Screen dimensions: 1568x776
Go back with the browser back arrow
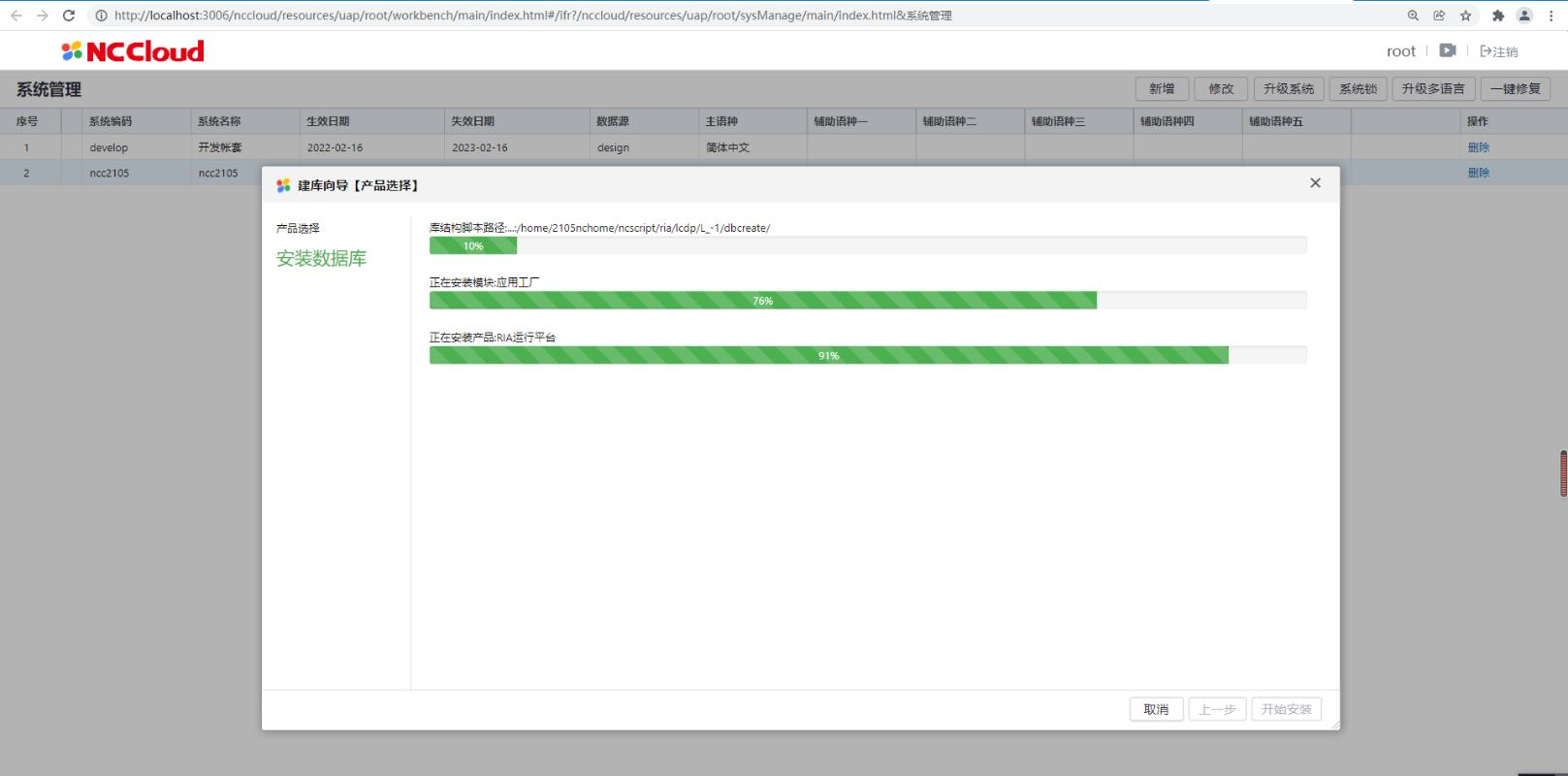click(16, 16)
